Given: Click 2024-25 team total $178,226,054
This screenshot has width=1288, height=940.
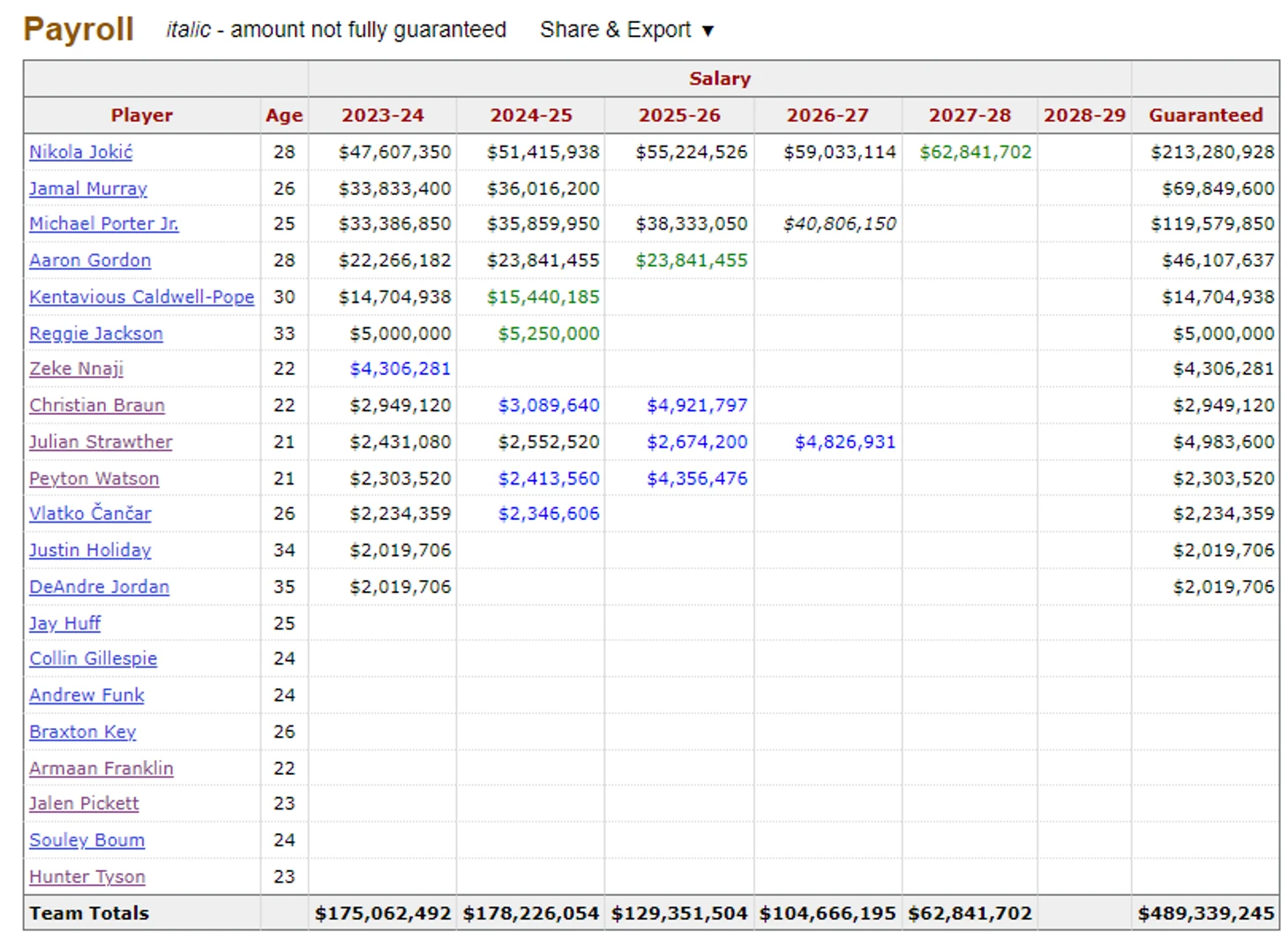Looking at the screenshot, I should click(x=531, y=914).
